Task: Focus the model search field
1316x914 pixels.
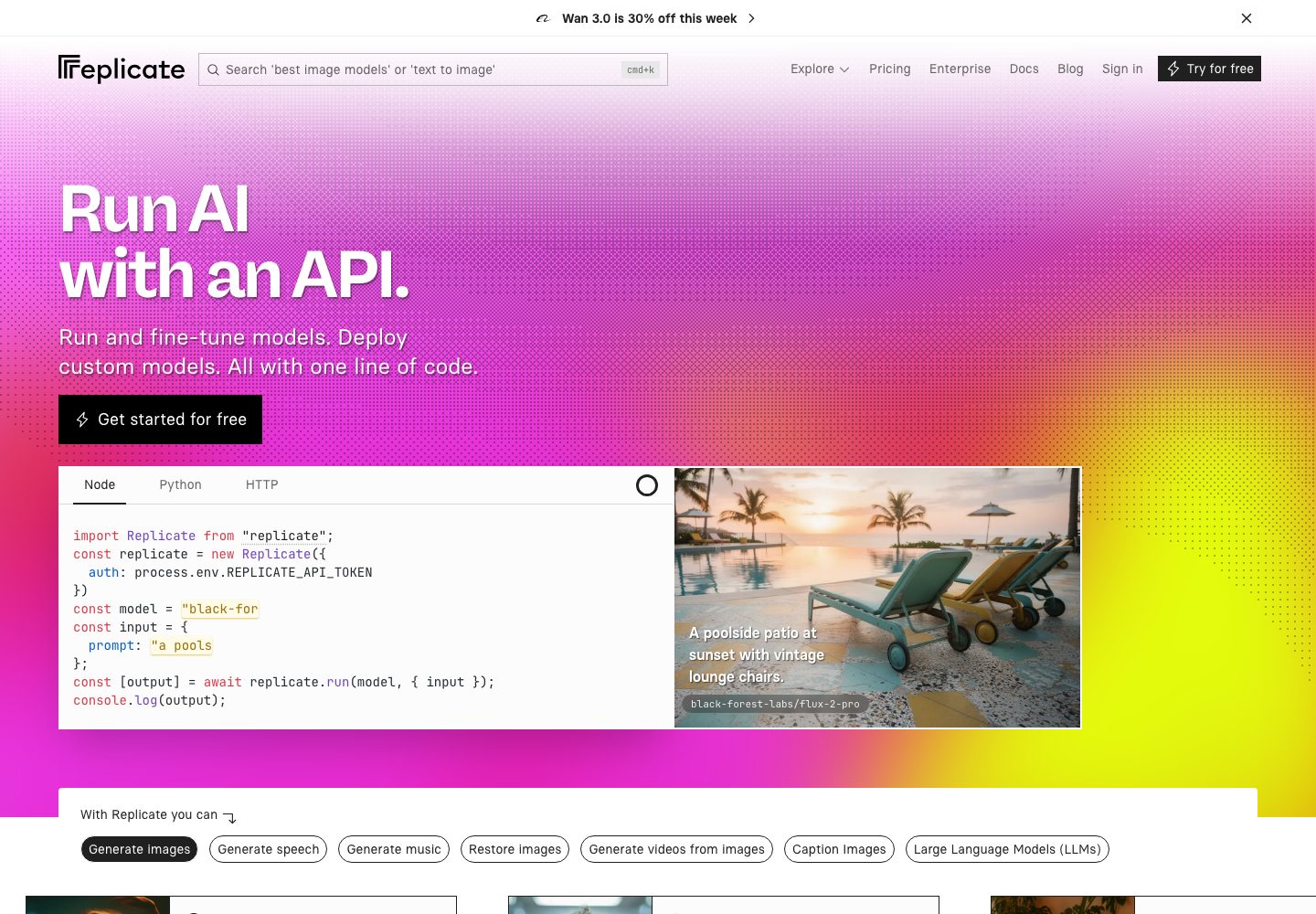Action: point(433,69)
